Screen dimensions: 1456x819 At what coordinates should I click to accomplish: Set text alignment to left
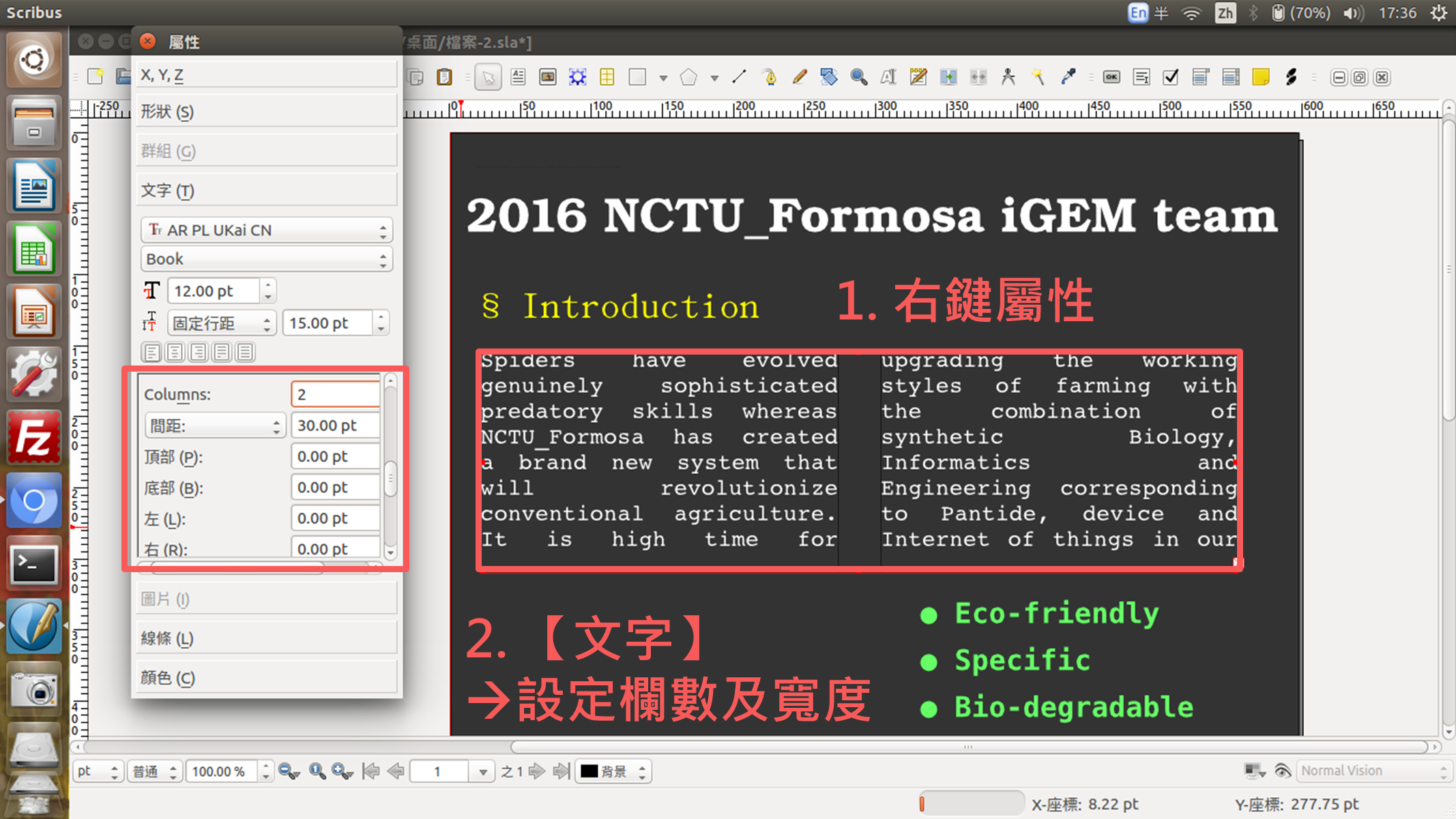pyautogui.click(x=152, y=352)
